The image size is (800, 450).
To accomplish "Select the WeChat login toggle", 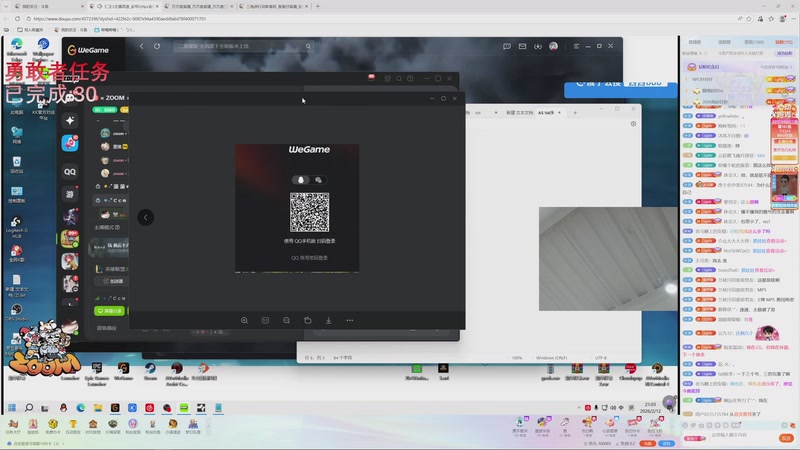I will 318,180.
